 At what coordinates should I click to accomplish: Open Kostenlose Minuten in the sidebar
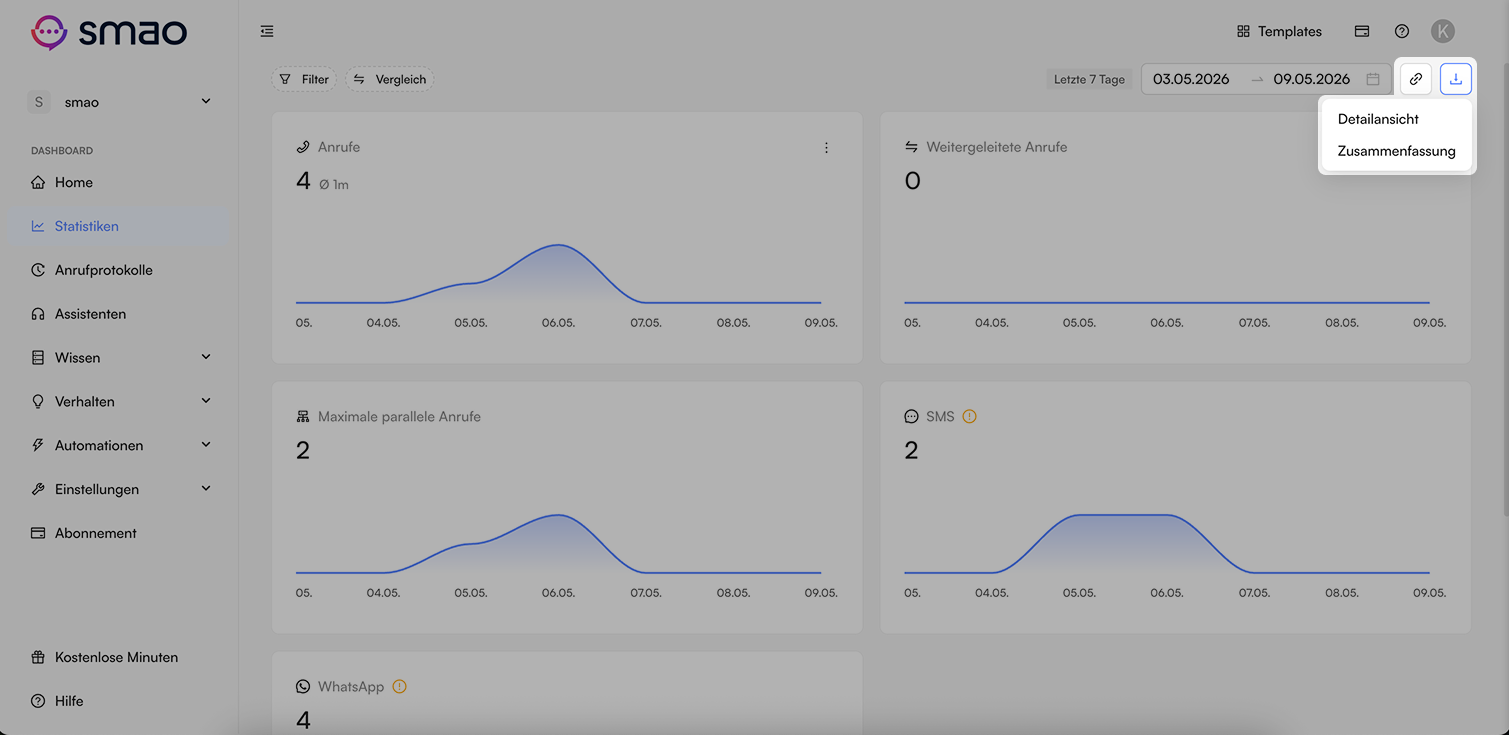point(119,657)
